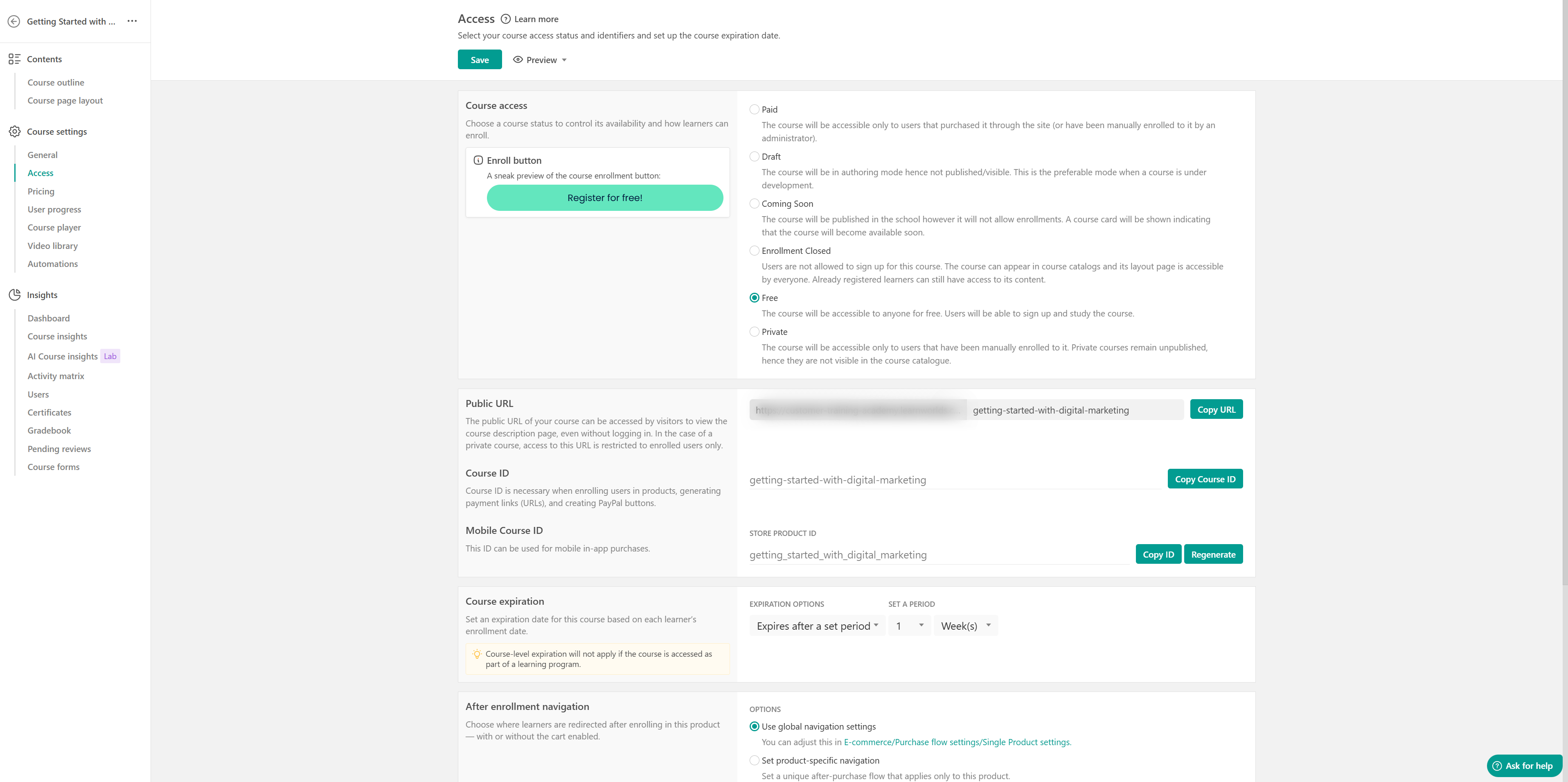Open the E-commerce Single Product settings link
1568x782 pixels.
pos(957,742)
